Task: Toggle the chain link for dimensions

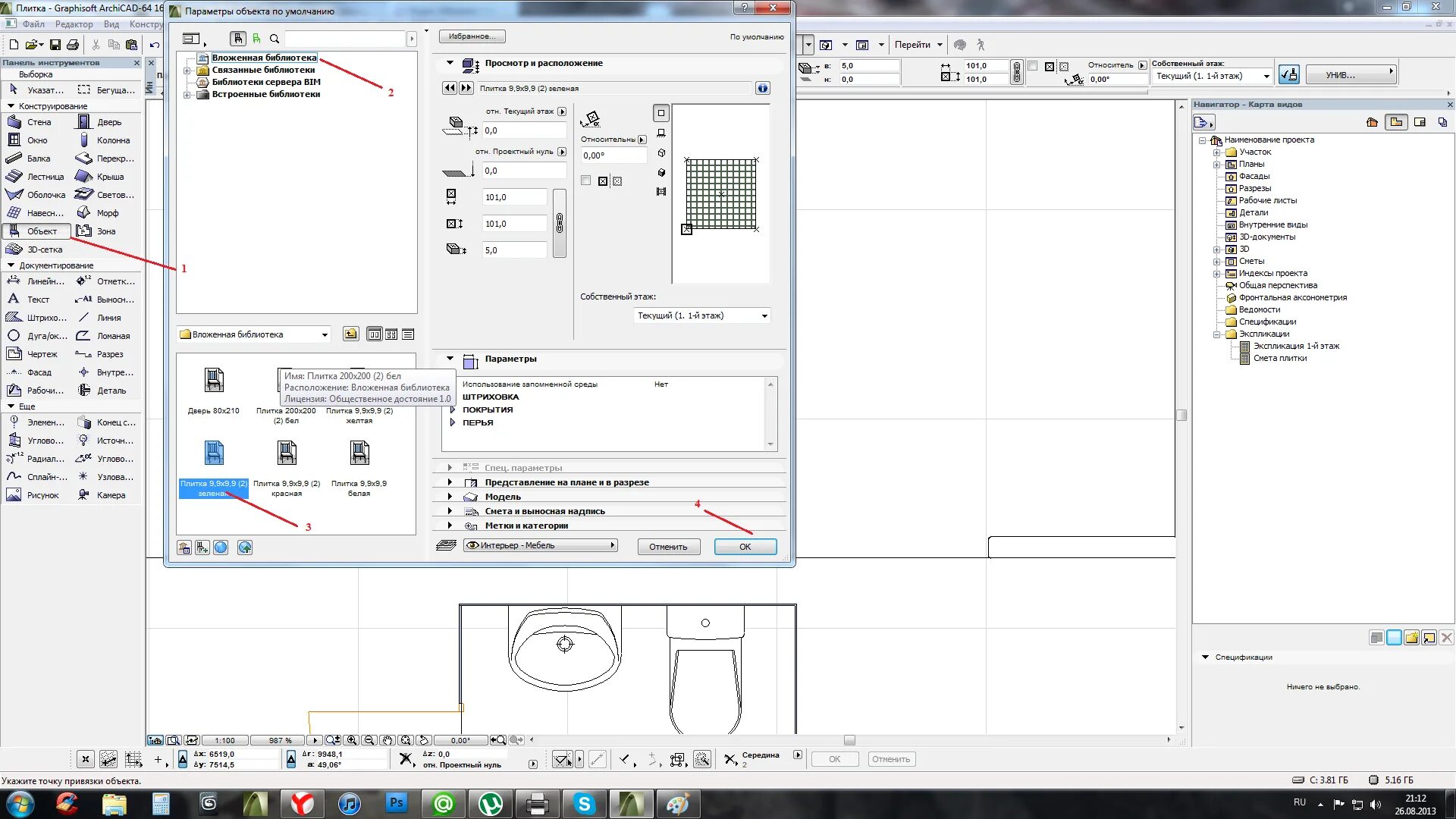Action: pos(560,223)
